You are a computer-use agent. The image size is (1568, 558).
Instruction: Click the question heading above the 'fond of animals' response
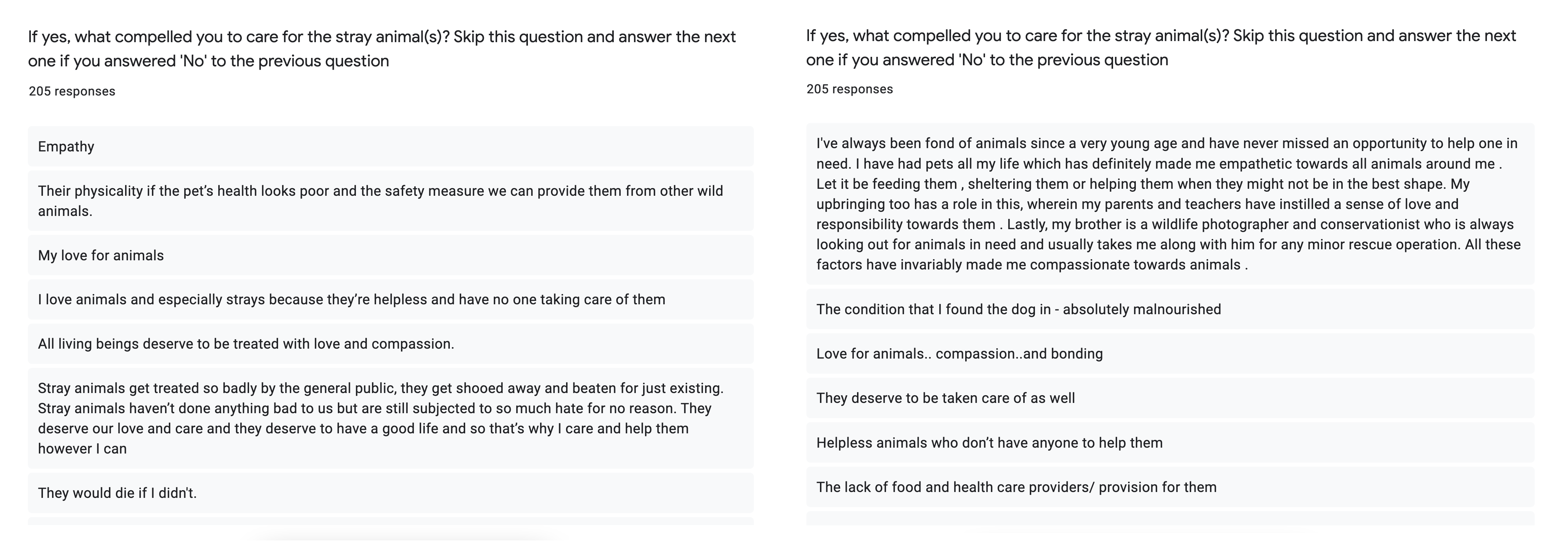coord(1160,47)
